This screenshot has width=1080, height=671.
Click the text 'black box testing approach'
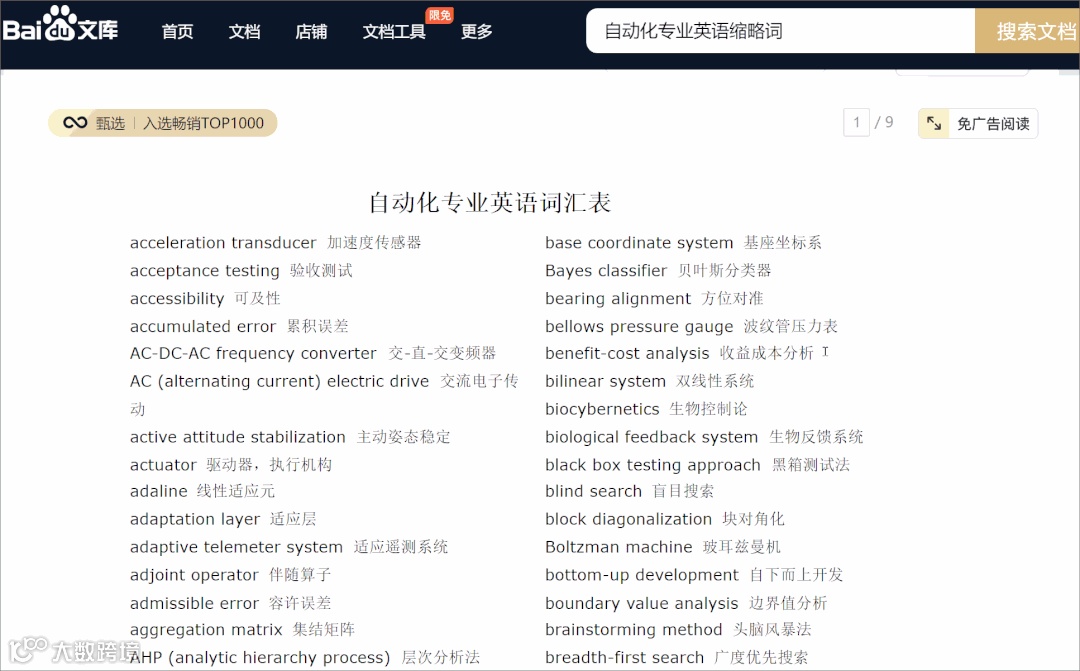[x=653, y=465]
